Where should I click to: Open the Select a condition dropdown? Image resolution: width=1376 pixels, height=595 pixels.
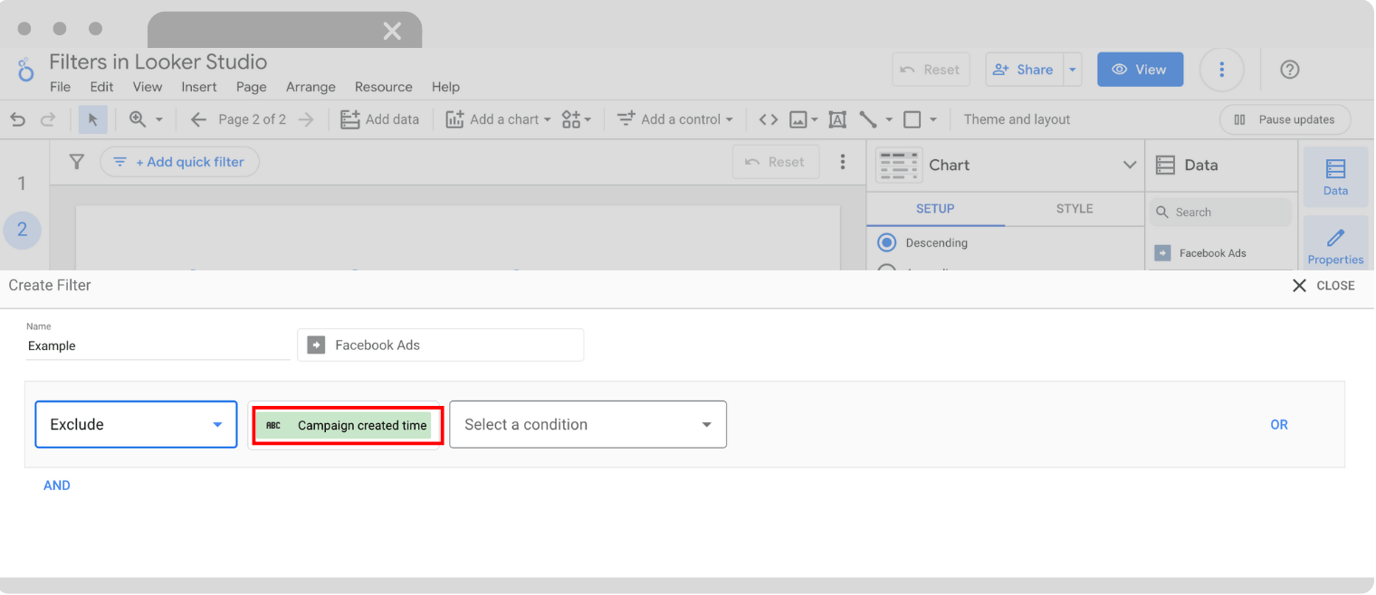587,424
